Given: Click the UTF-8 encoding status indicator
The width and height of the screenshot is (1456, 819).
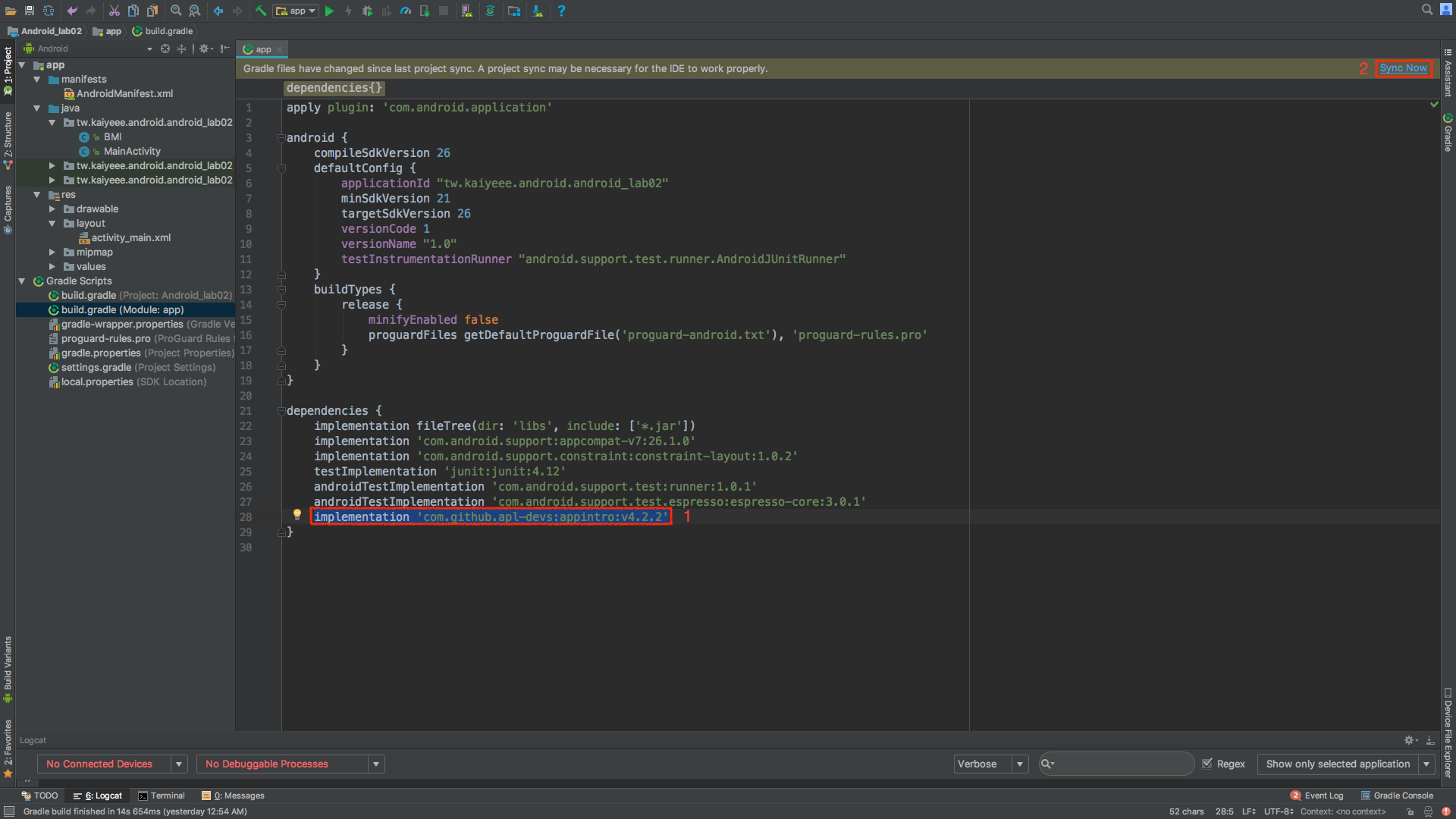Looking at the screenshot, I should 1279,811.
